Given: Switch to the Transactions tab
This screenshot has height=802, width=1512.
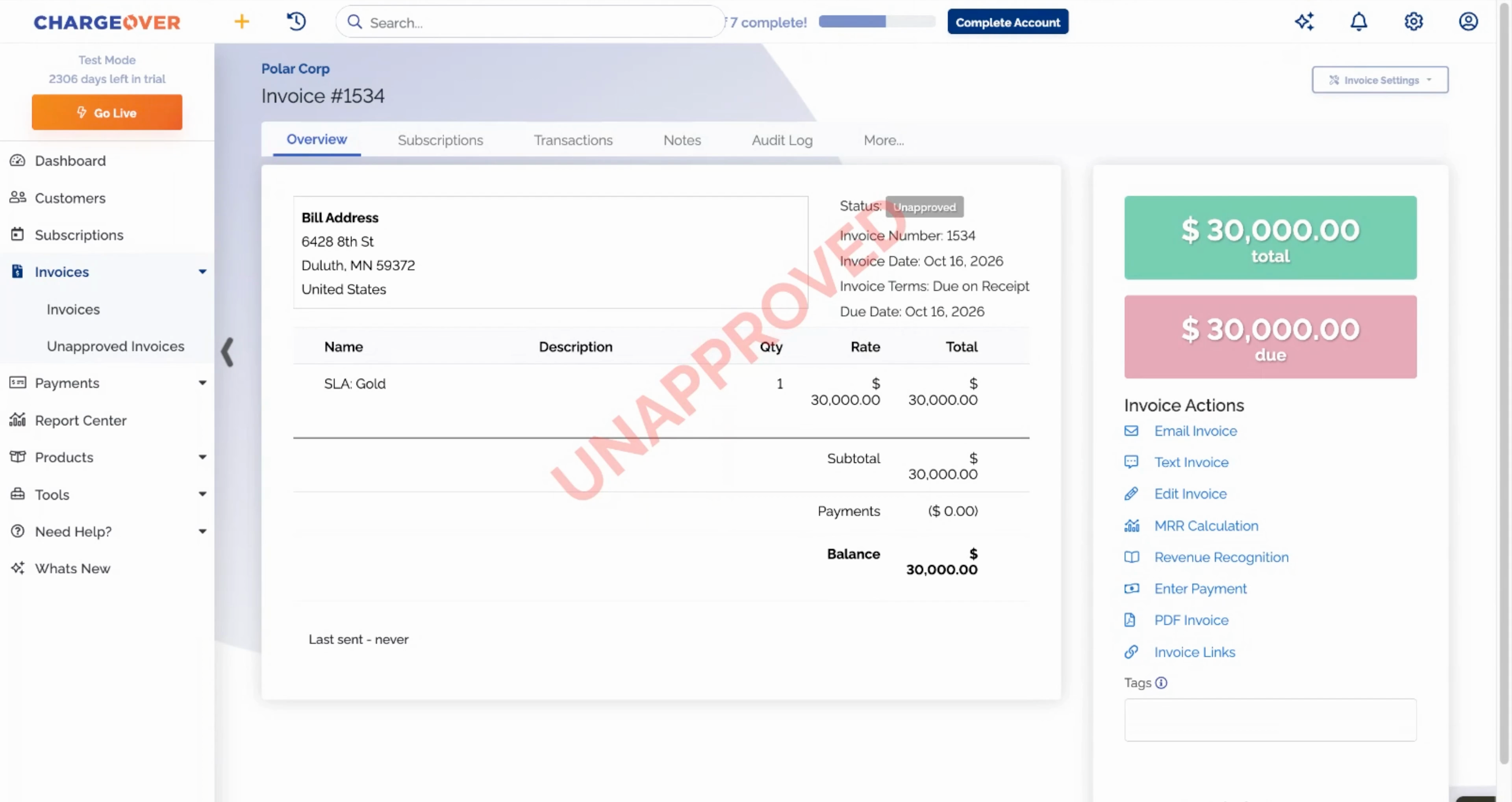Looking at the screenshot, I should (x=573, y=140).
